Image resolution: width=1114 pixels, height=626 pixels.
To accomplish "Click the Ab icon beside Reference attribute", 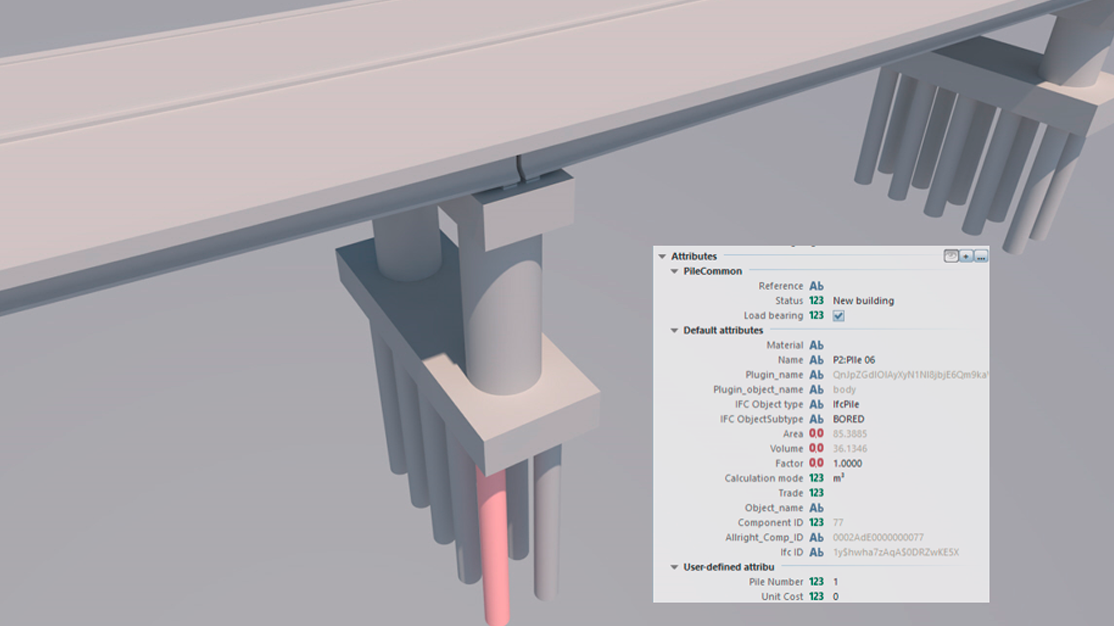I will click(x=815, y=285).
